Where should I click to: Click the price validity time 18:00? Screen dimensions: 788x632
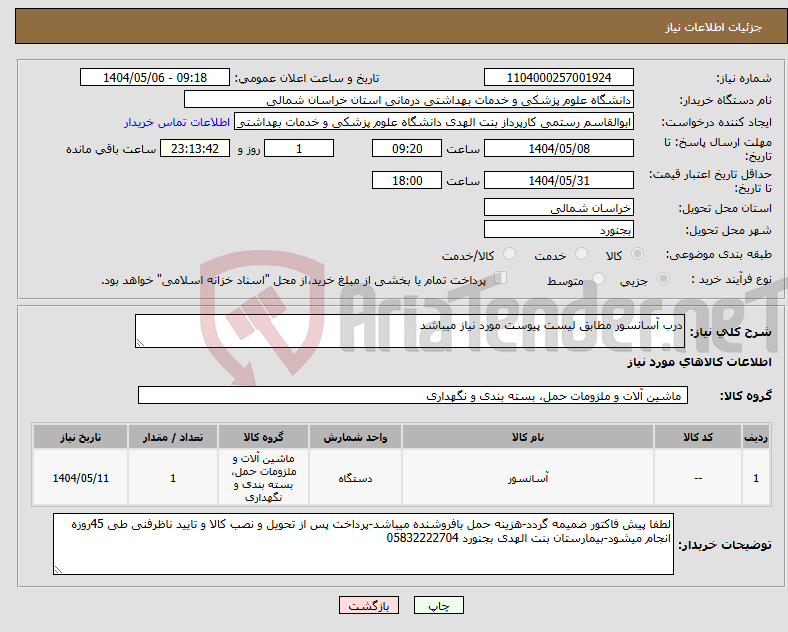click(407, 180)
